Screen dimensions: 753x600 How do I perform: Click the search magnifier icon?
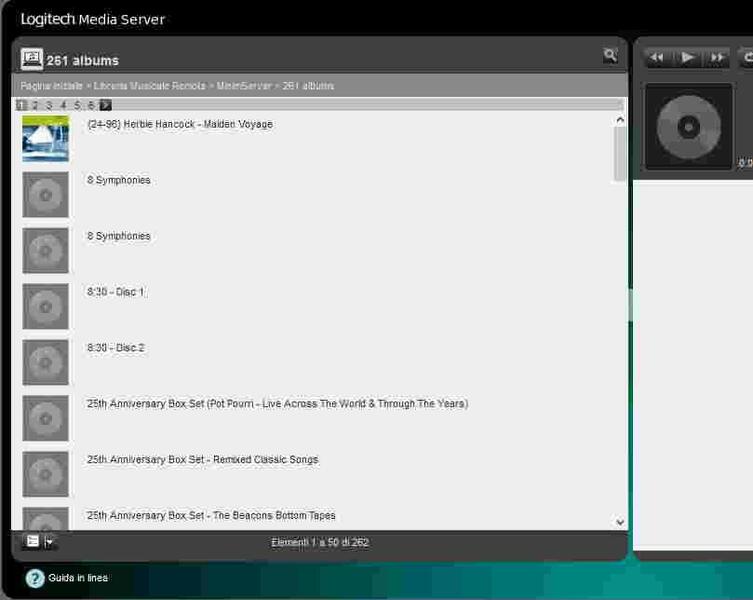[x=610, y=56]
